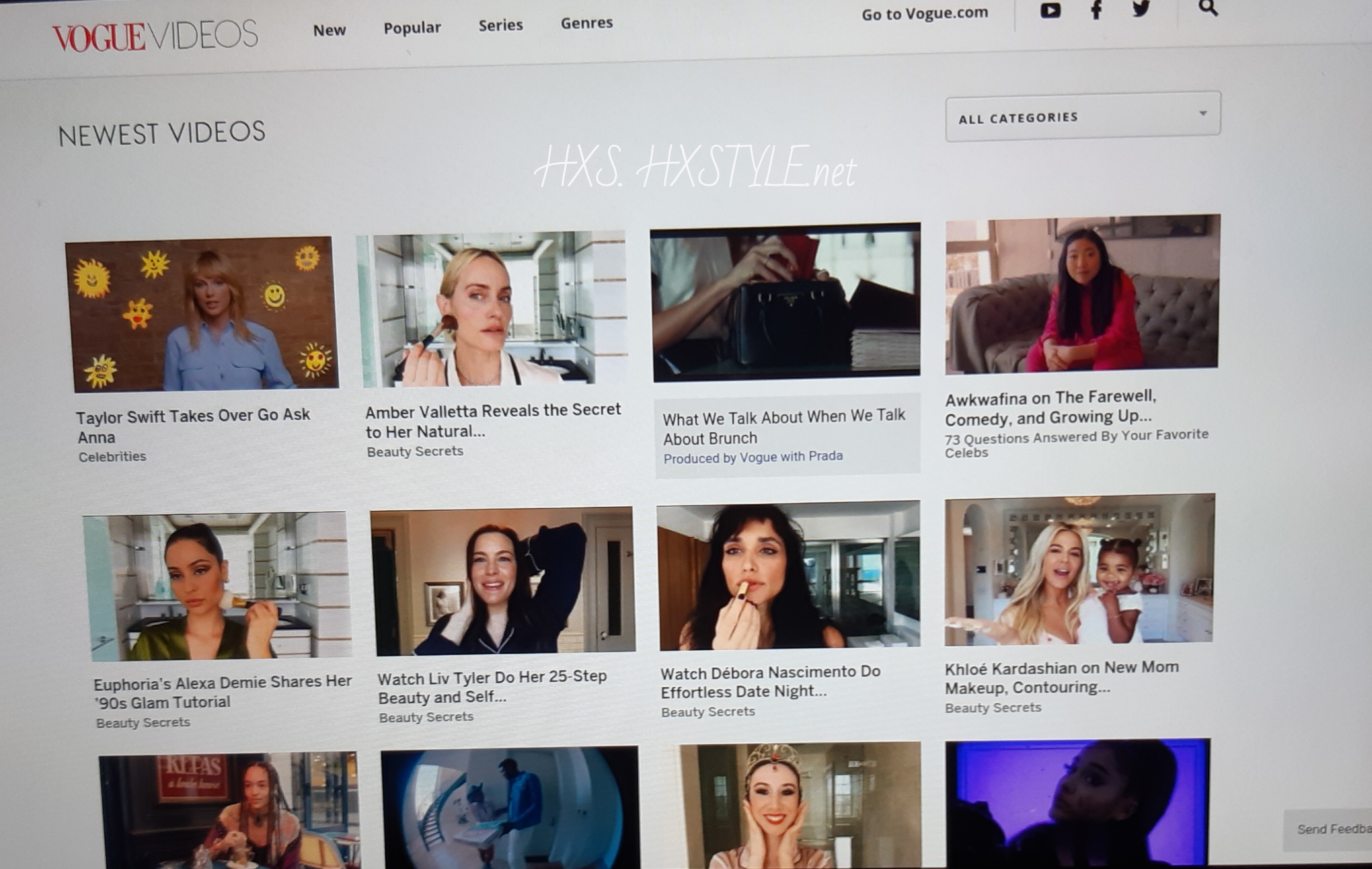Click the Facebook icon in header

1096,10
